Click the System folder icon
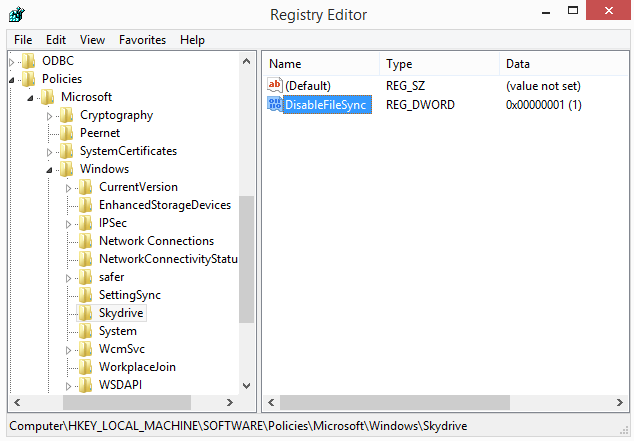The width and height of the screenshot is (634, 441). point(85,331)
